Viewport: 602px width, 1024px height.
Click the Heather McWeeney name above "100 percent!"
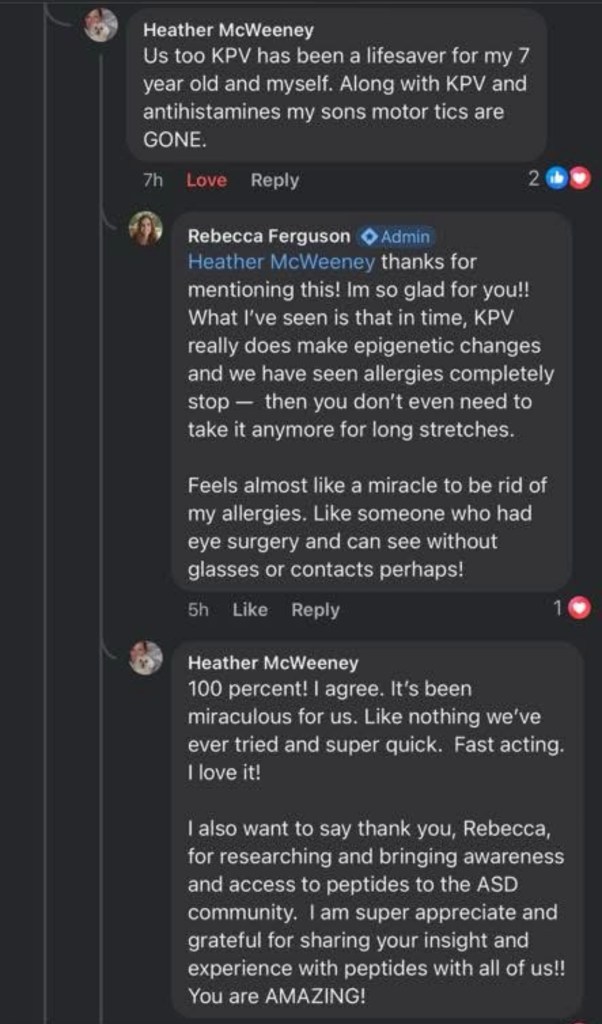[x=273, y=663]
